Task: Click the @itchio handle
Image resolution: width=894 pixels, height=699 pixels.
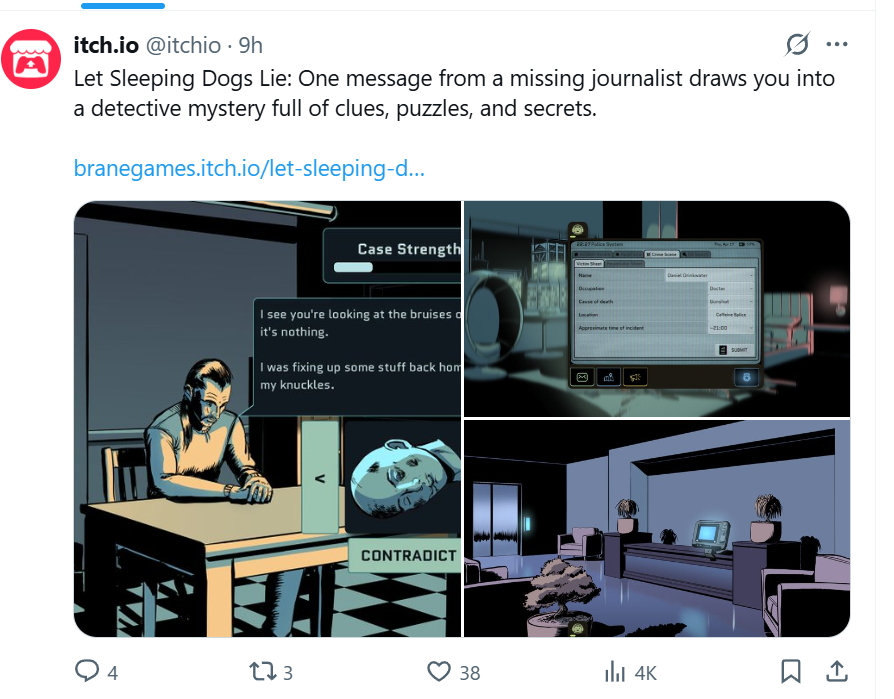Action: tap(184, 45)
